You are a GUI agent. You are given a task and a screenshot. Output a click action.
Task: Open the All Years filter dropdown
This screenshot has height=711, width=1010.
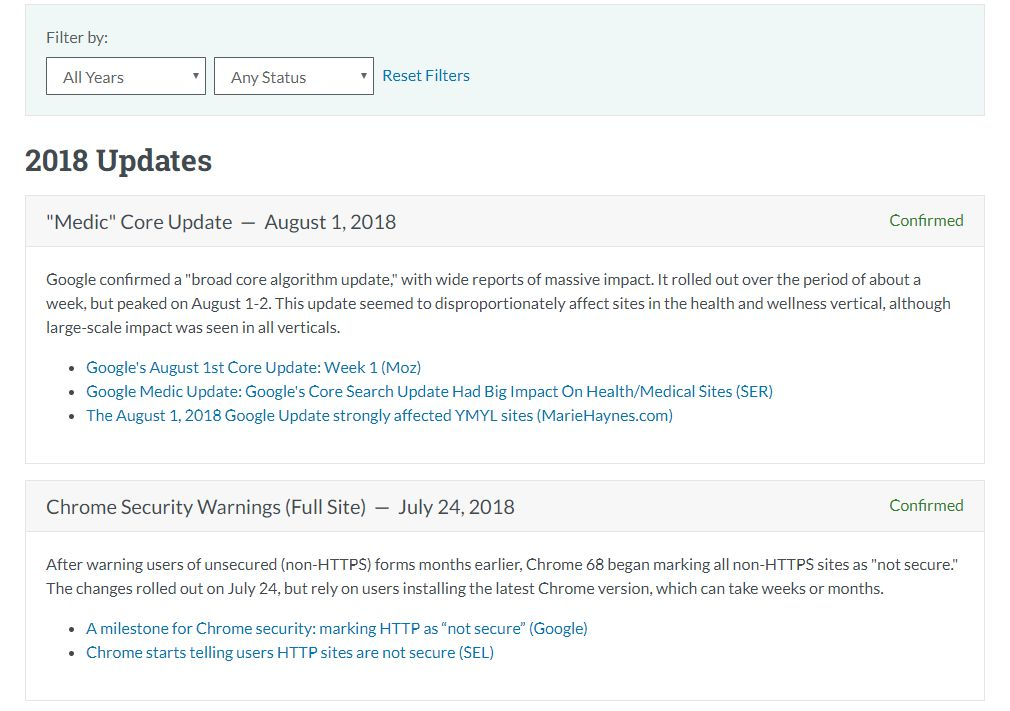(x=126, y=76)
